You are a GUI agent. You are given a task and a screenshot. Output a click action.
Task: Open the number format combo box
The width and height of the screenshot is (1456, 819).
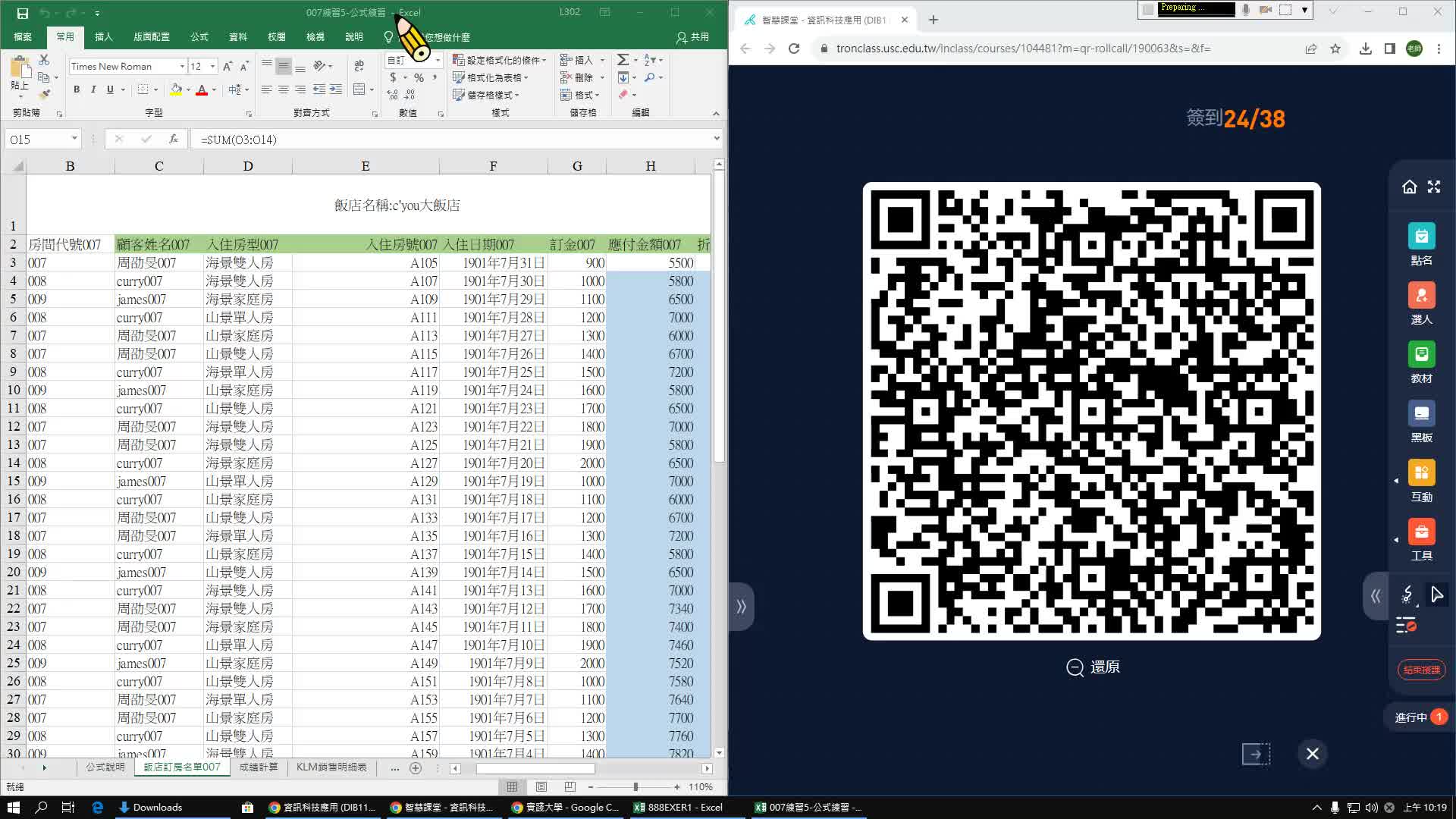[x=414, y=60]
